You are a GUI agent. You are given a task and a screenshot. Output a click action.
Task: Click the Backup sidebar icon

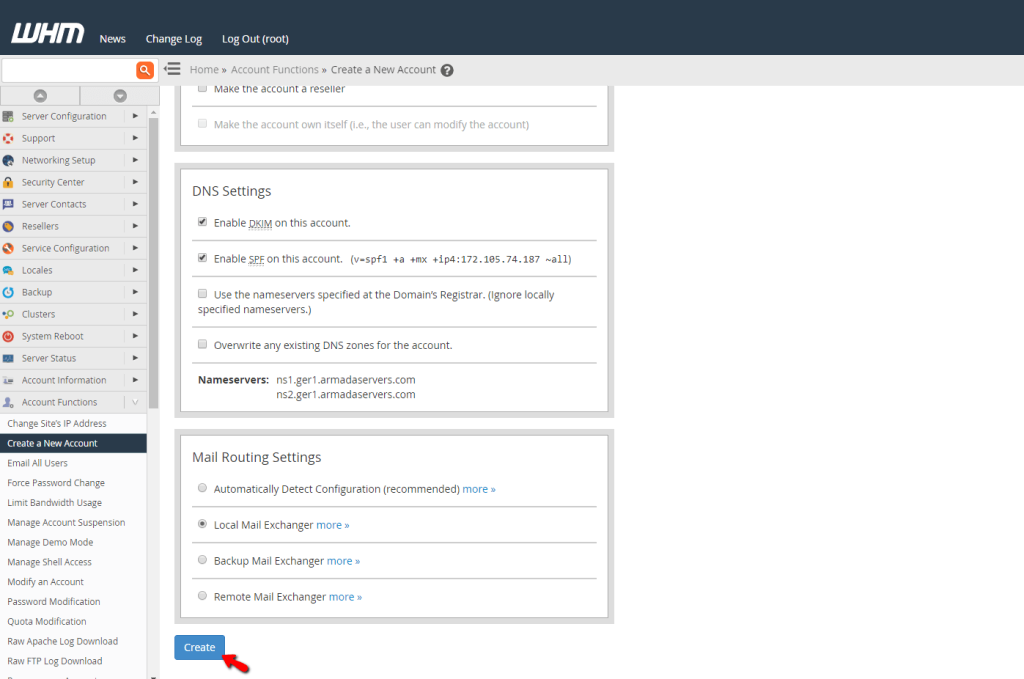click(x=10, y=292)
